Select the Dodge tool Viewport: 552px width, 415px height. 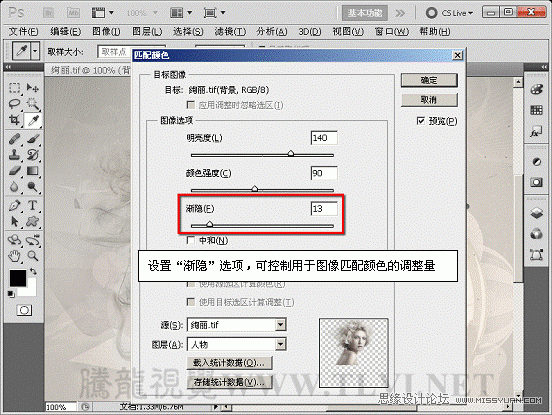coord(33,187)
